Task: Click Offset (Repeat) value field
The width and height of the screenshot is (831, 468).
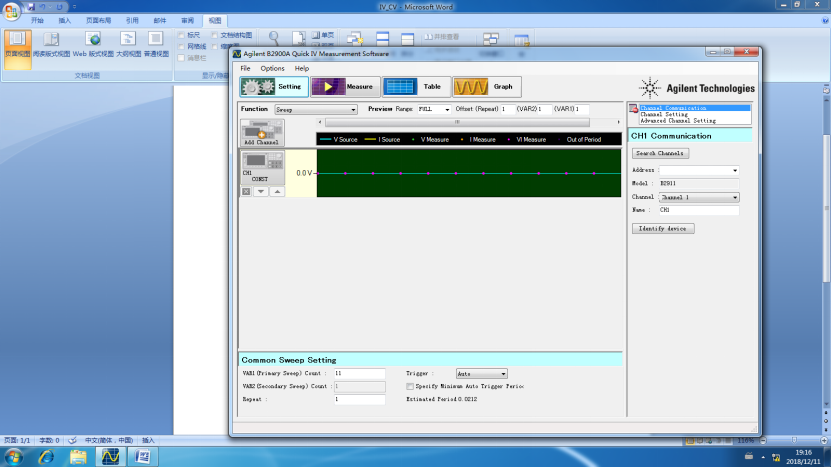Action: point(508,109)
